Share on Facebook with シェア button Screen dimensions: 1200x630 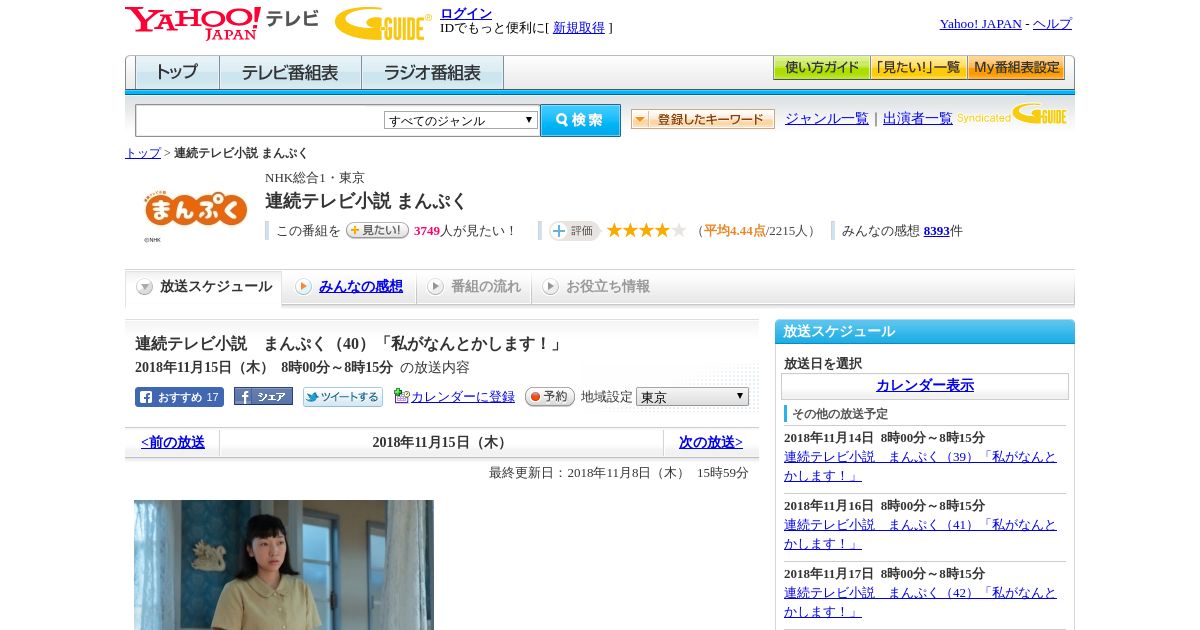tap(263, 397)
